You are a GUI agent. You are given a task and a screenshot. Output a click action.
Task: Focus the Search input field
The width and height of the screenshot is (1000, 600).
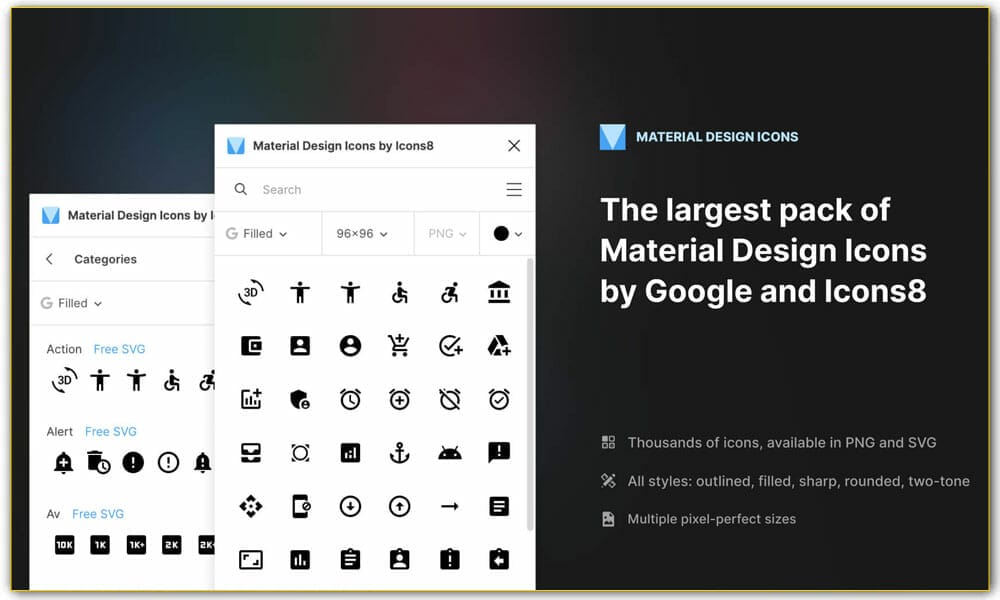(376, 189)
